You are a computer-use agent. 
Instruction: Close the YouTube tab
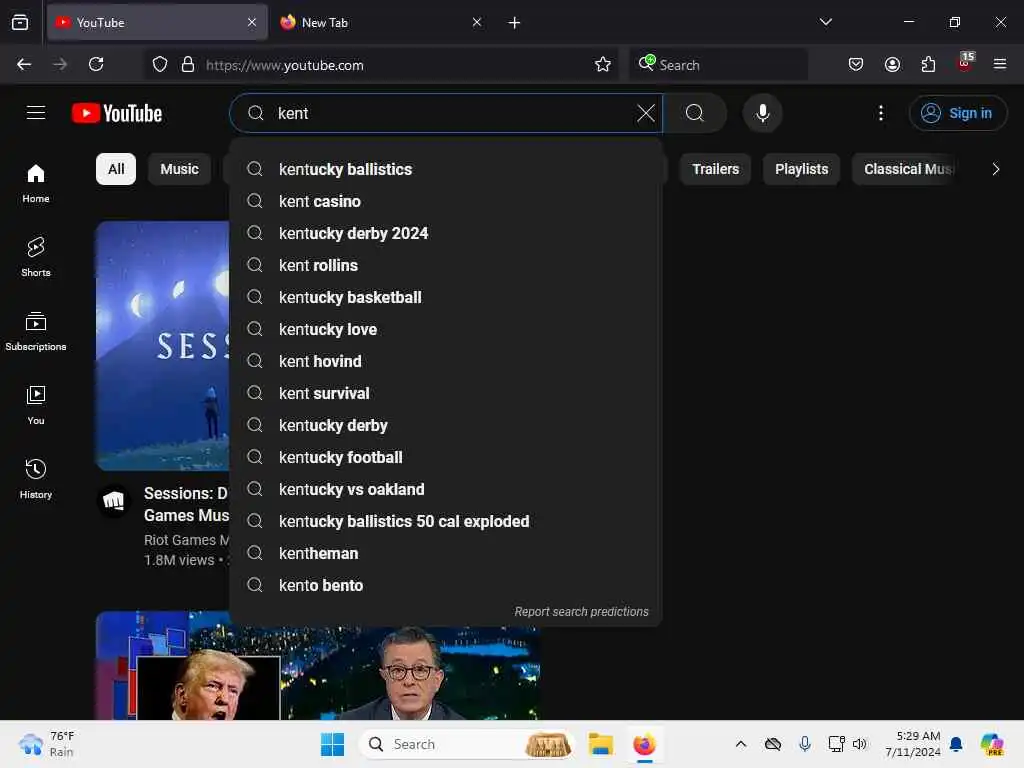[x=252, y=22]
